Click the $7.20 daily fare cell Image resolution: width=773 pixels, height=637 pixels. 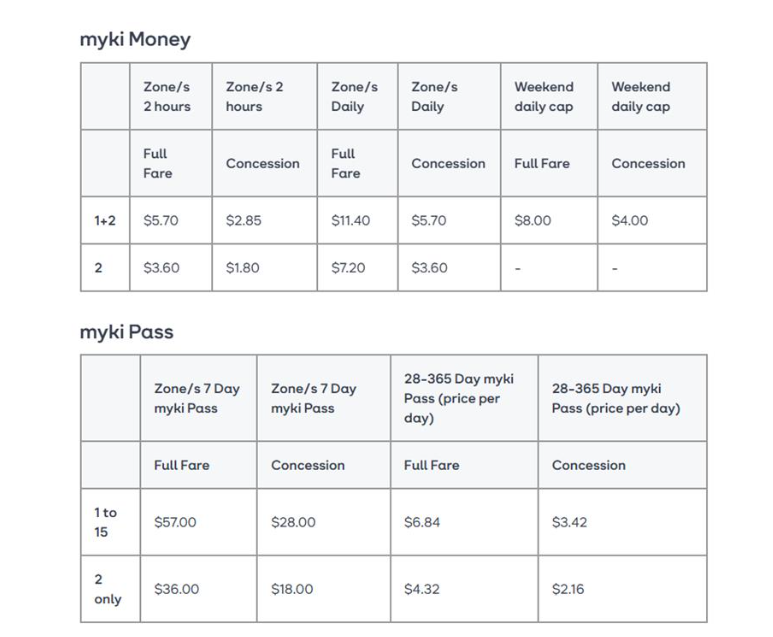[x=349, y=267]
